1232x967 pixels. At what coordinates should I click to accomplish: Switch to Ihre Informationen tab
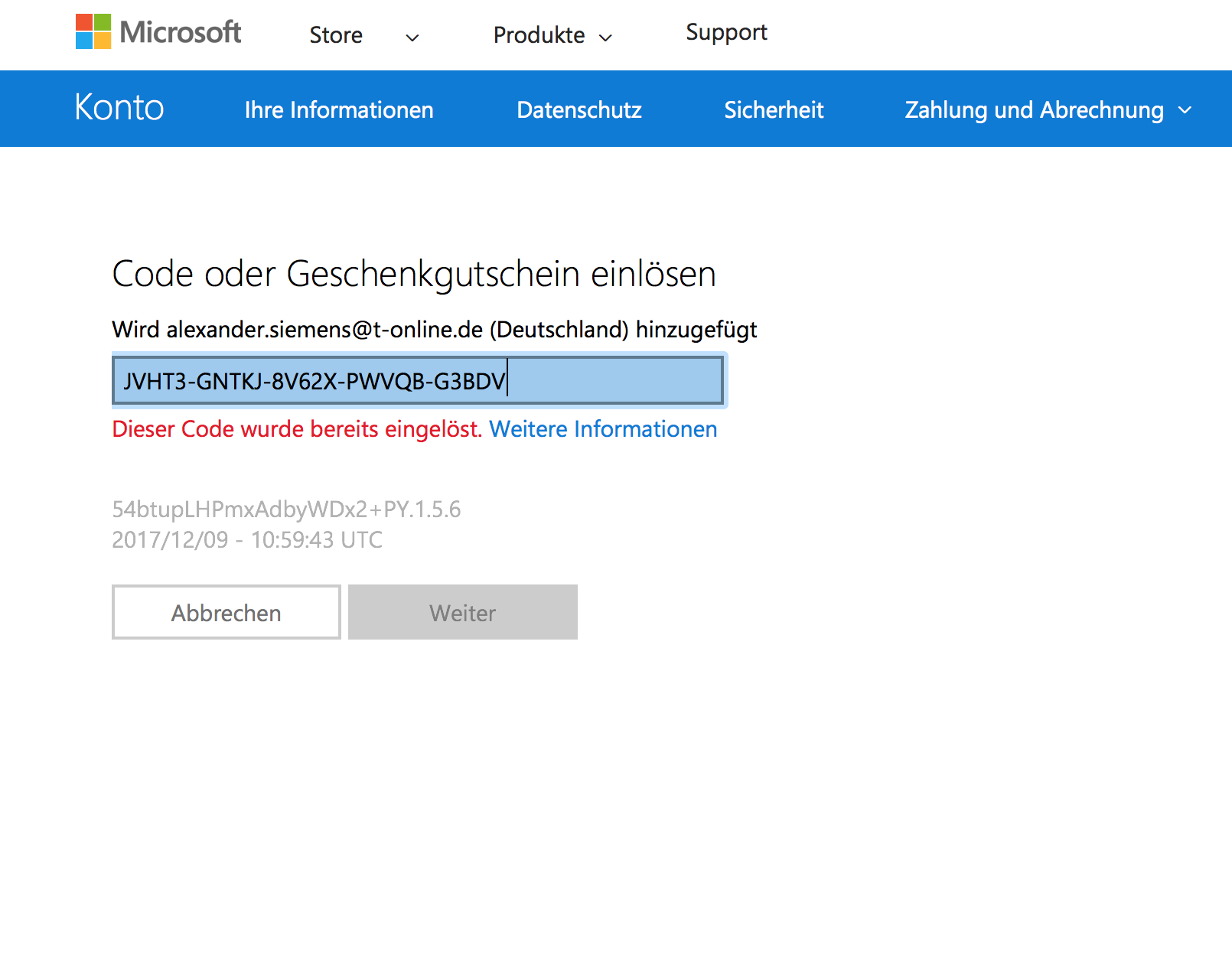click(x=339, y=110)
